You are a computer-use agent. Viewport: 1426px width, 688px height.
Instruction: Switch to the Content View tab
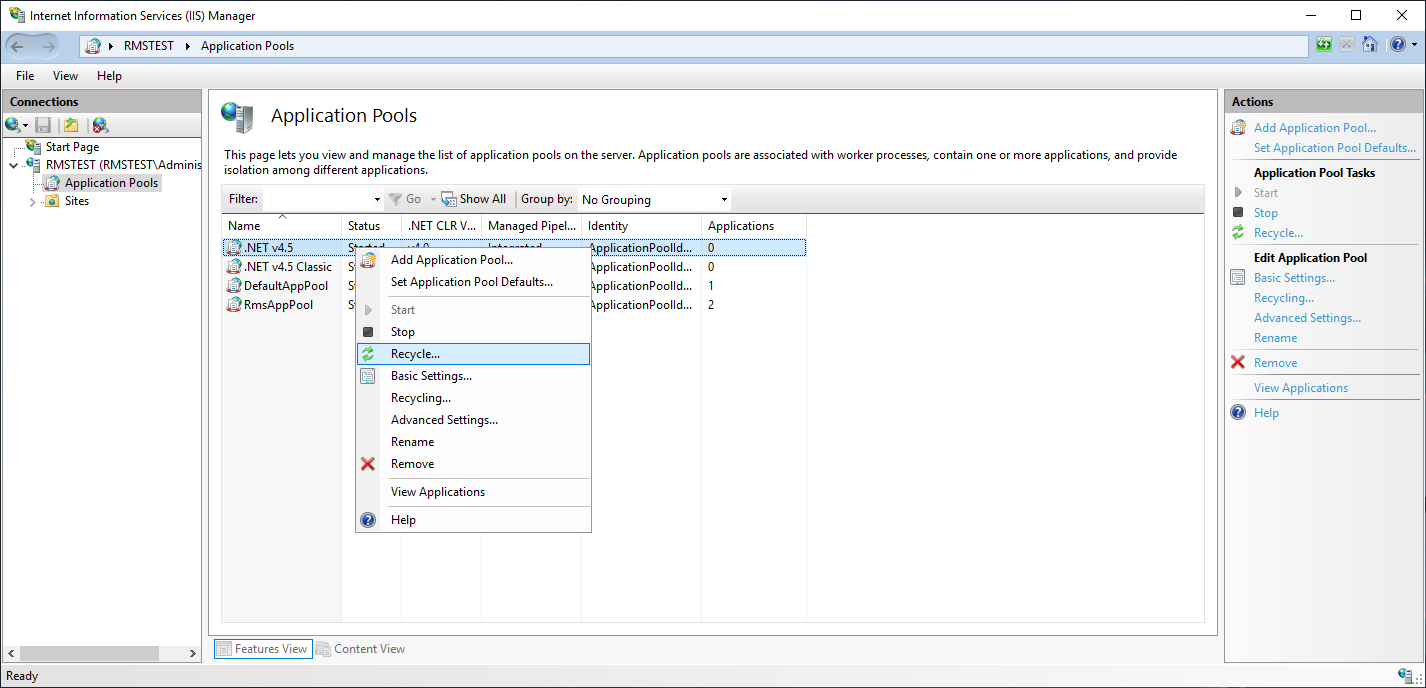[x=361, y=649]
